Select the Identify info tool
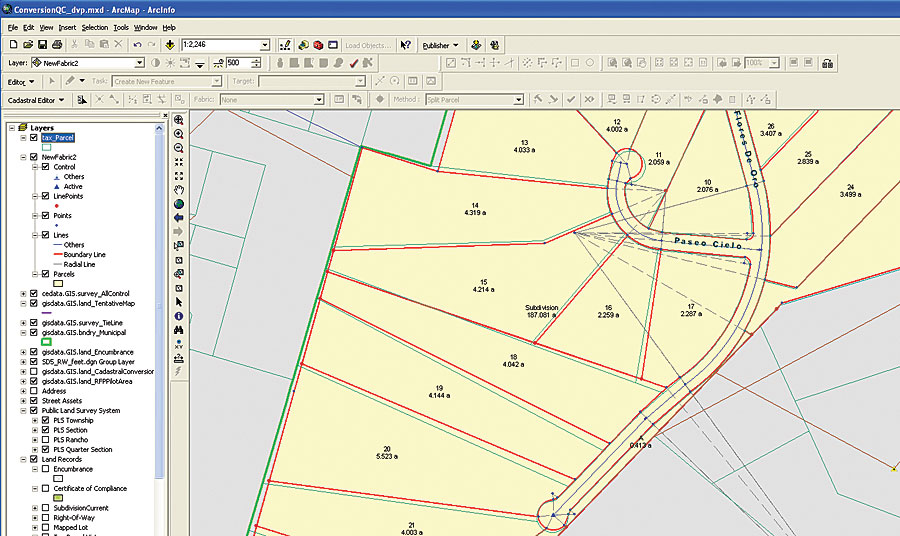Image resolution: width=900 pixels, height=536 pixels. pyautogui.click(x=179, y=315)
